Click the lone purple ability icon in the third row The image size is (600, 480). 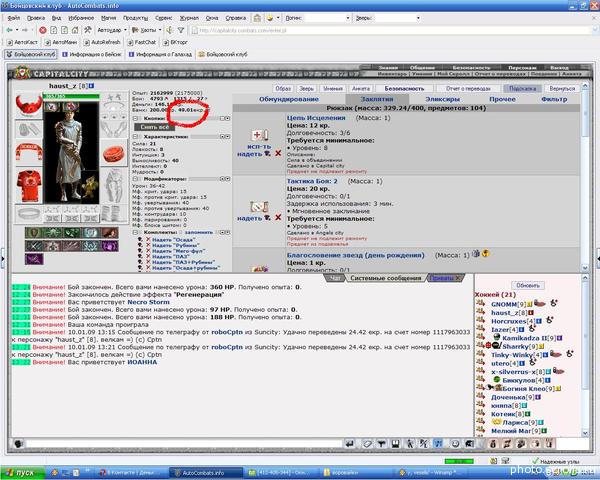click(34, 259)
